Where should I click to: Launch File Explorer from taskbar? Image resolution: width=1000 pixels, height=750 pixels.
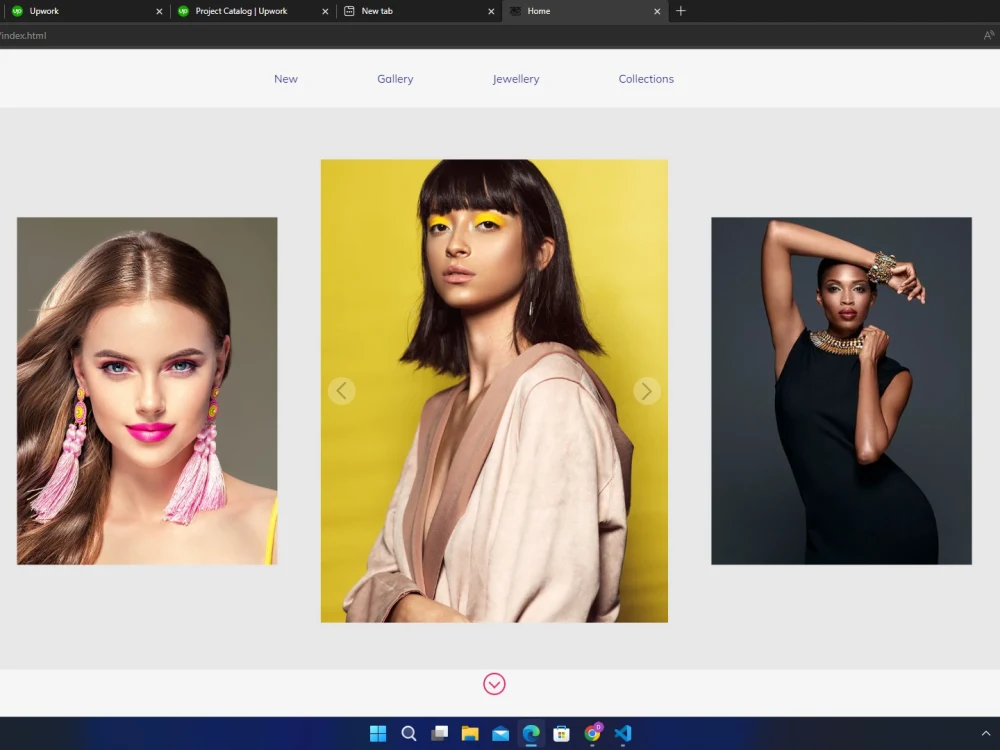[x=470, y=733]
